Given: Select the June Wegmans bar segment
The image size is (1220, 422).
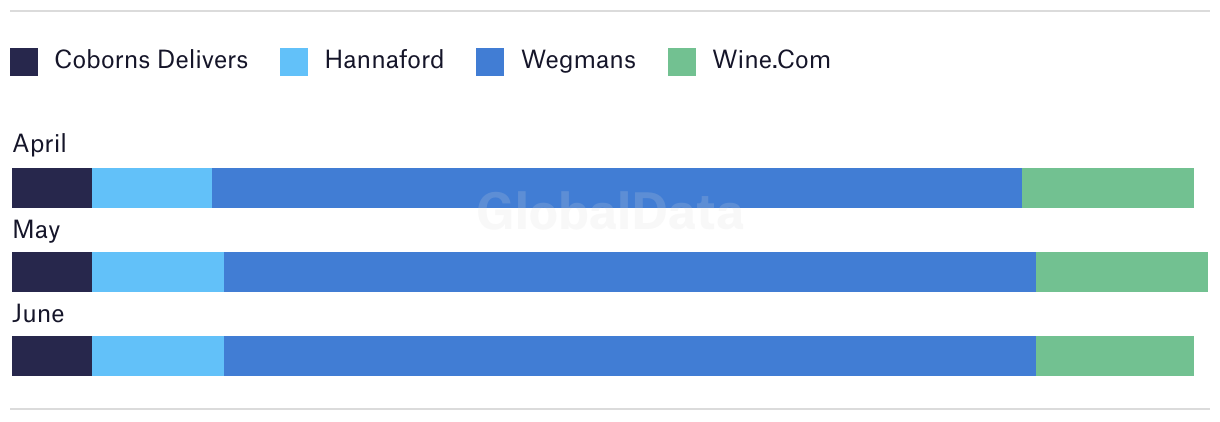Looking at the screenshot, I should point(630,356).
